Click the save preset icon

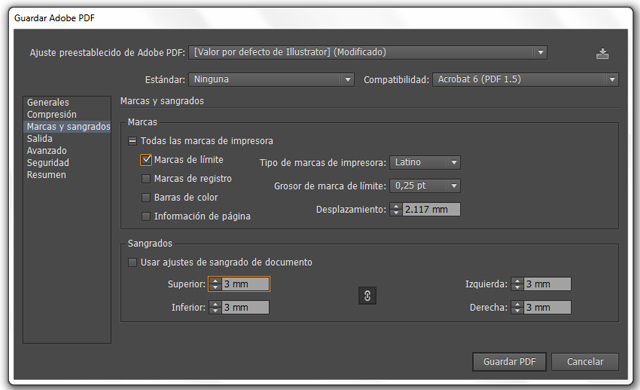(602, 53)
